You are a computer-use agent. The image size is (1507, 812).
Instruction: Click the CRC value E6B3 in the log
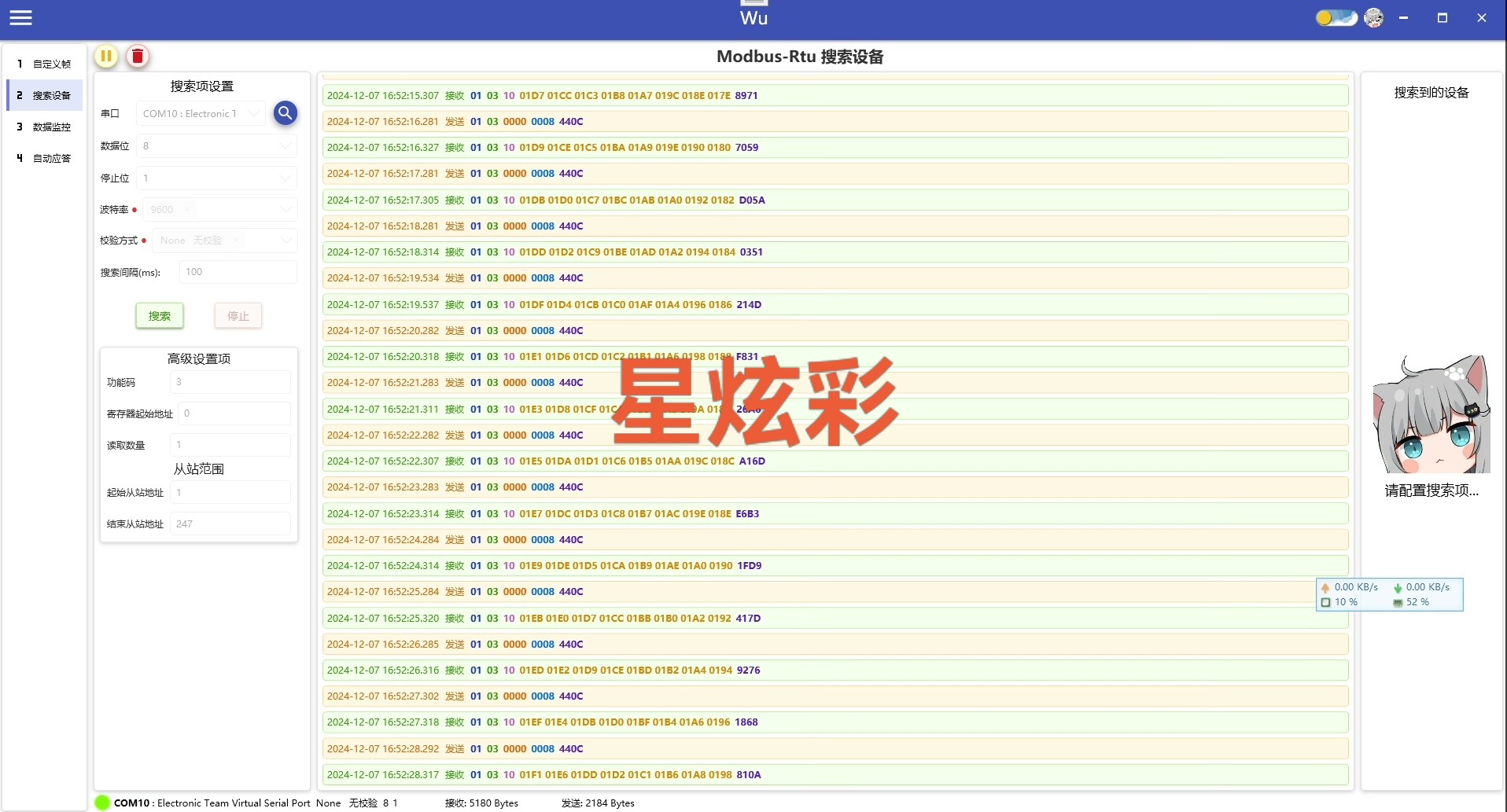click(747, 514)
